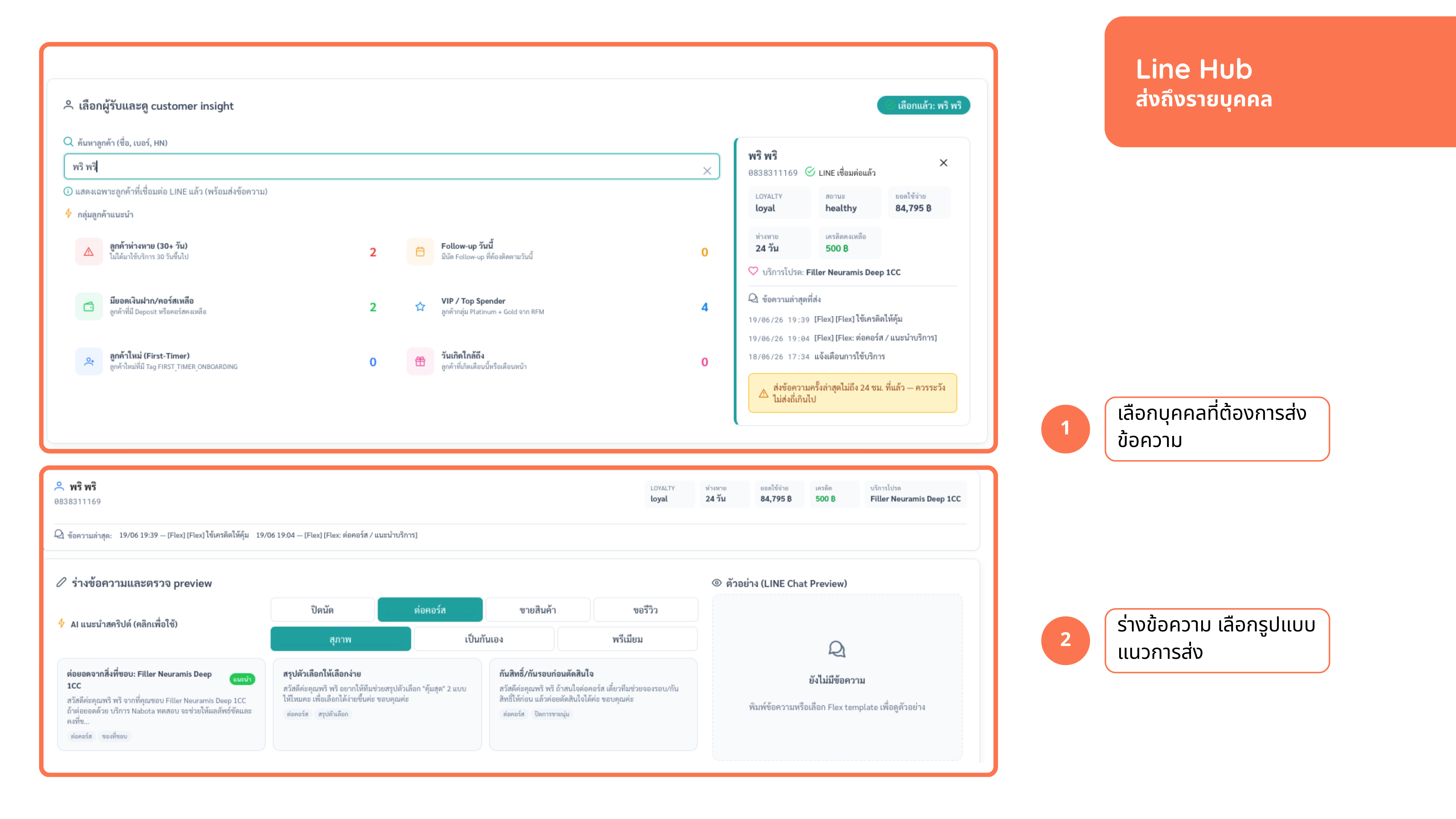The image size is (1456, 819).
Task: Click the customer search field with พริ พริ
Action: 391,167
